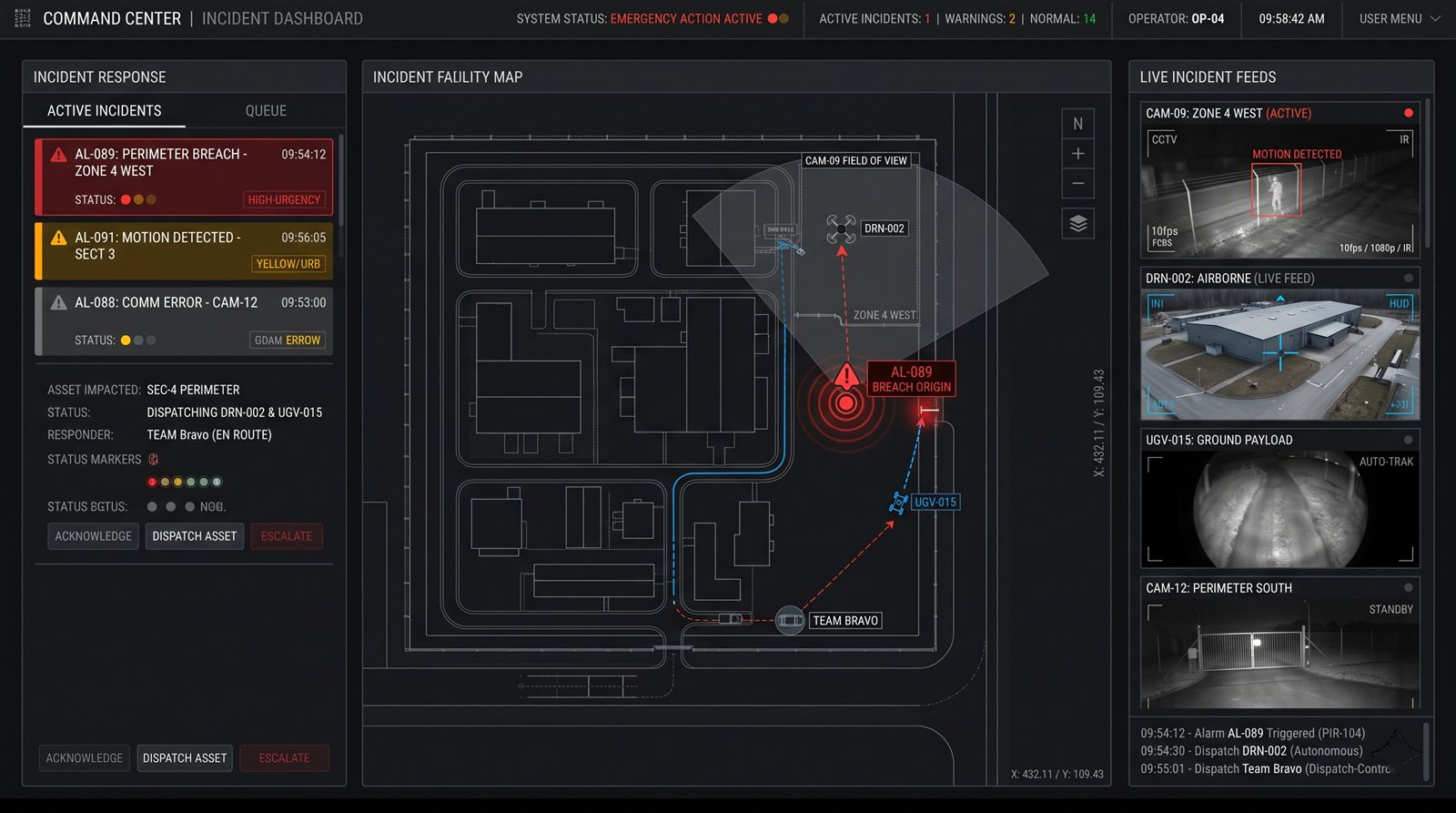Select the AL-088 Comm Error incident
This screenshot has height=813, width=1456.
(x=184, y=320)
